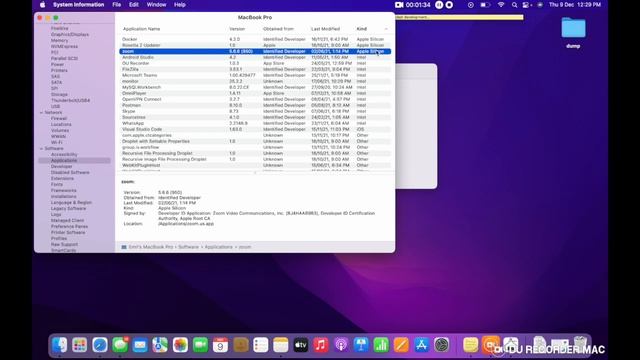Open the Edit menu
The width and height of the screenshot is (640, 360).
point(134,5)
